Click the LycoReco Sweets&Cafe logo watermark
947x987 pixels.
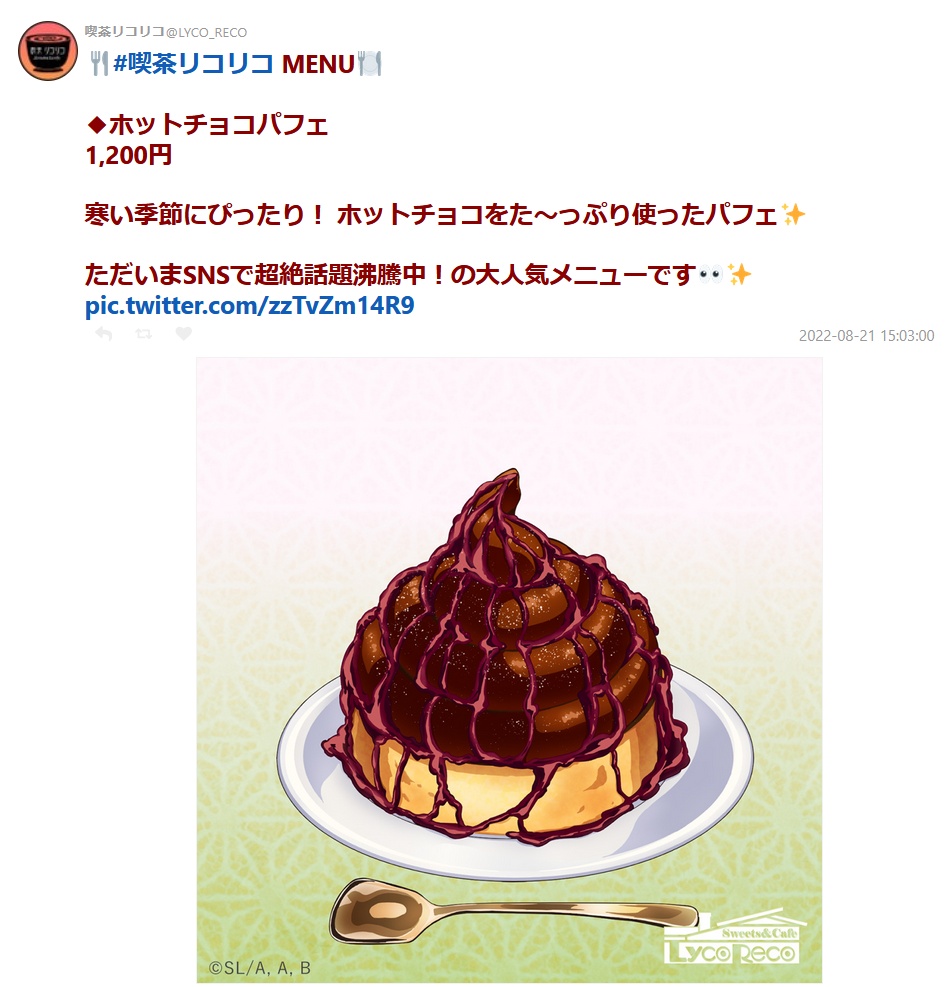coord(734,939)
